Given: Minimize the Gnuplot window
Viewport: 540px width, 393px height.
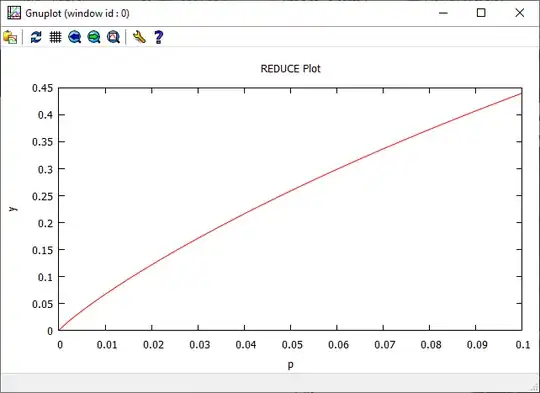Looking at the screenshot, I should coord(443,13).
